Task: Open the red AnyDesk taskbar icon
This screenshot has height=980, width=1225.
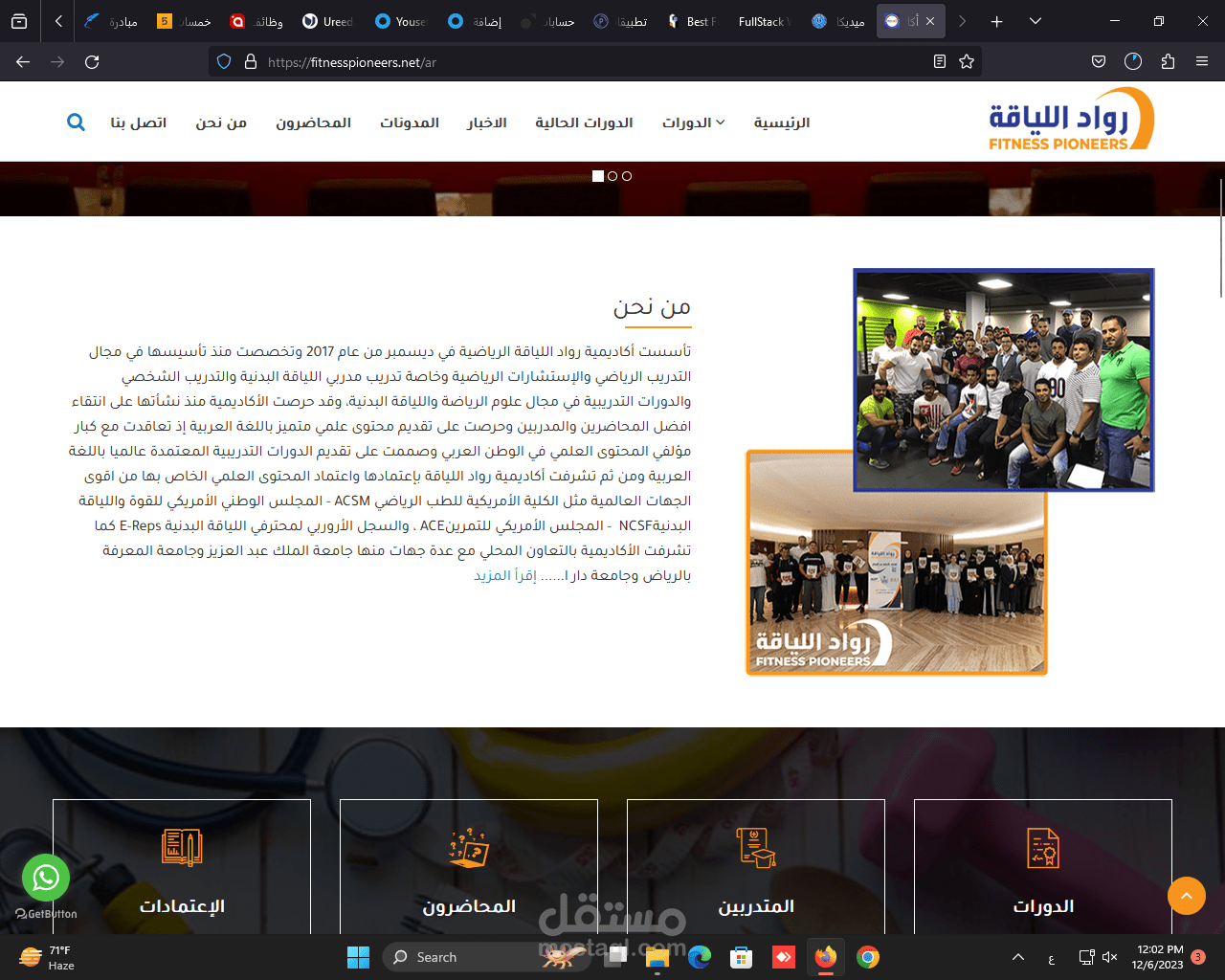Action: (x=784, y=957)
